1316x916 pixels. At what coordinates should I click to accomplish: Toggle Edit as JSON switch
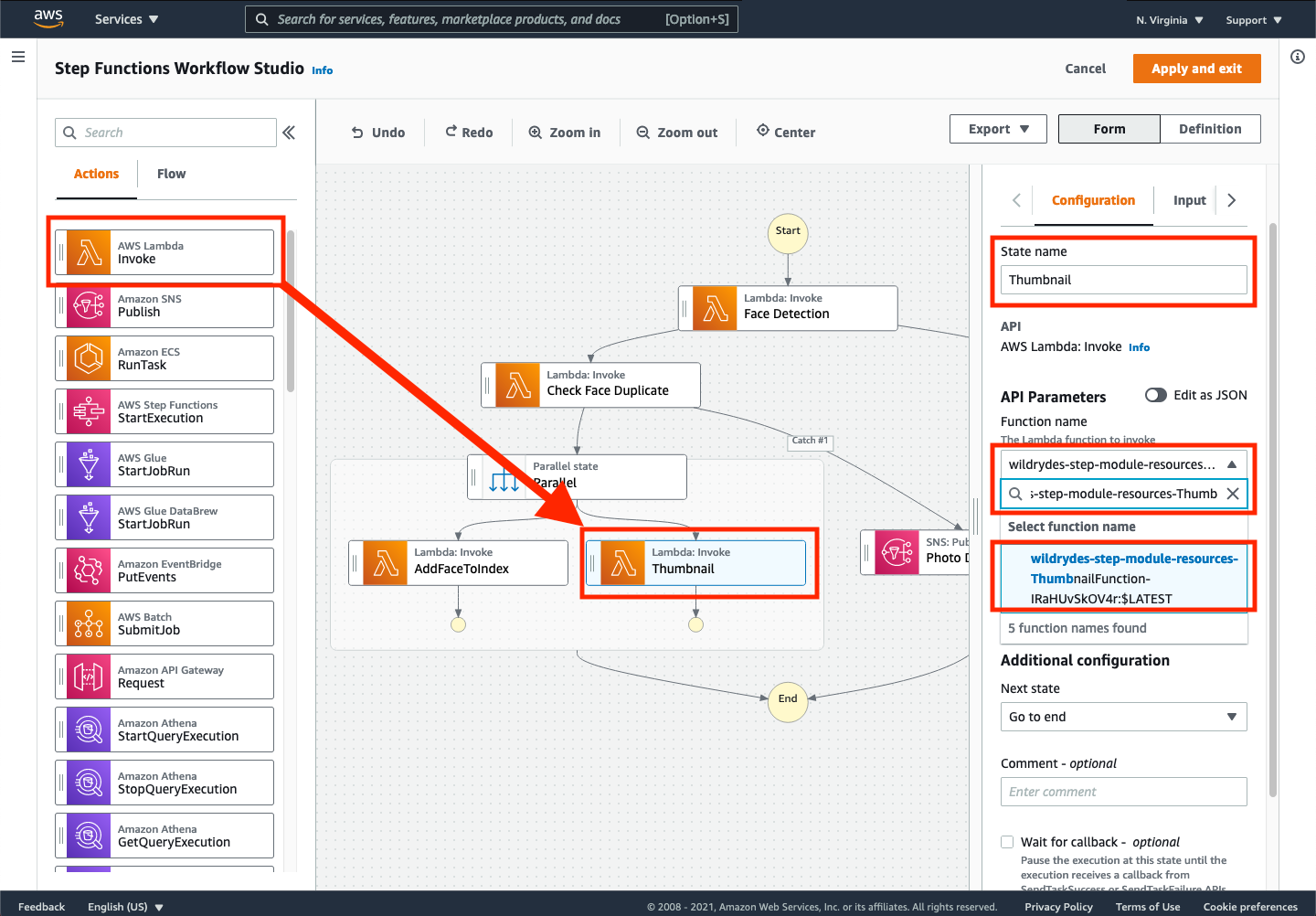pos(1156,395)
